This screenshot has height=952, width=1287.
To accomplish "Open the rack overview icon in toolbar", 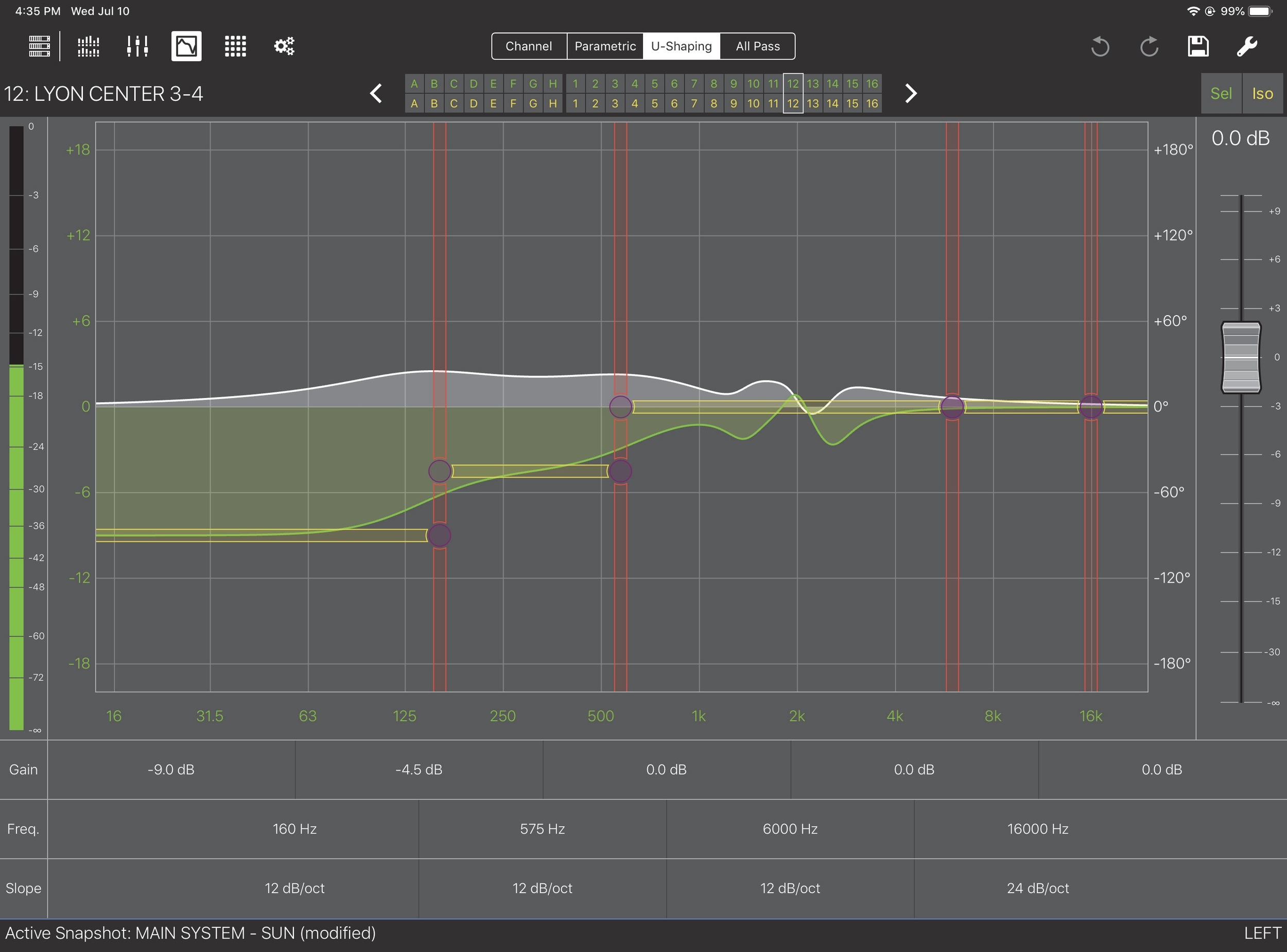I will [39, 46].
